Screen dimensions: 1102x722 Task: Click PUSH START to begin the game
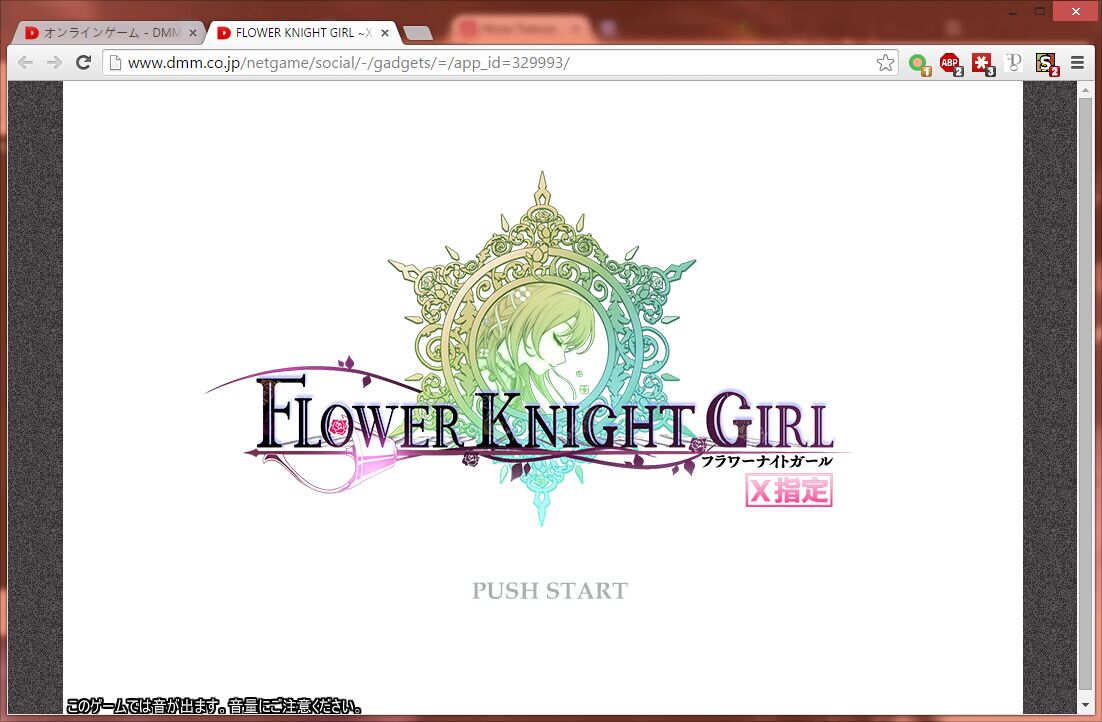pos(550,591)
